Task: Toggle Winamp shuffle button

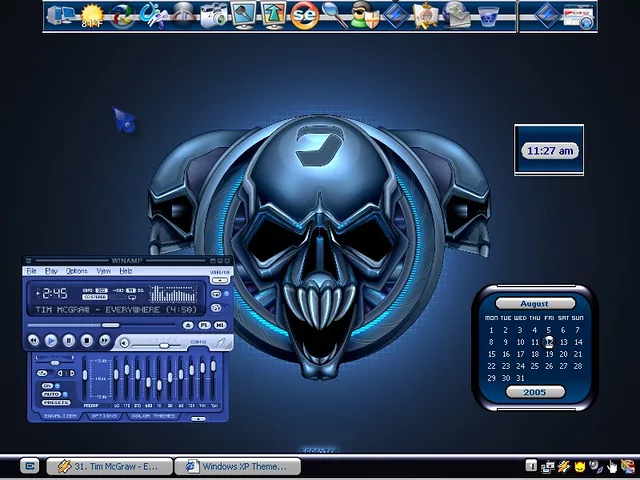Action: 216,308
